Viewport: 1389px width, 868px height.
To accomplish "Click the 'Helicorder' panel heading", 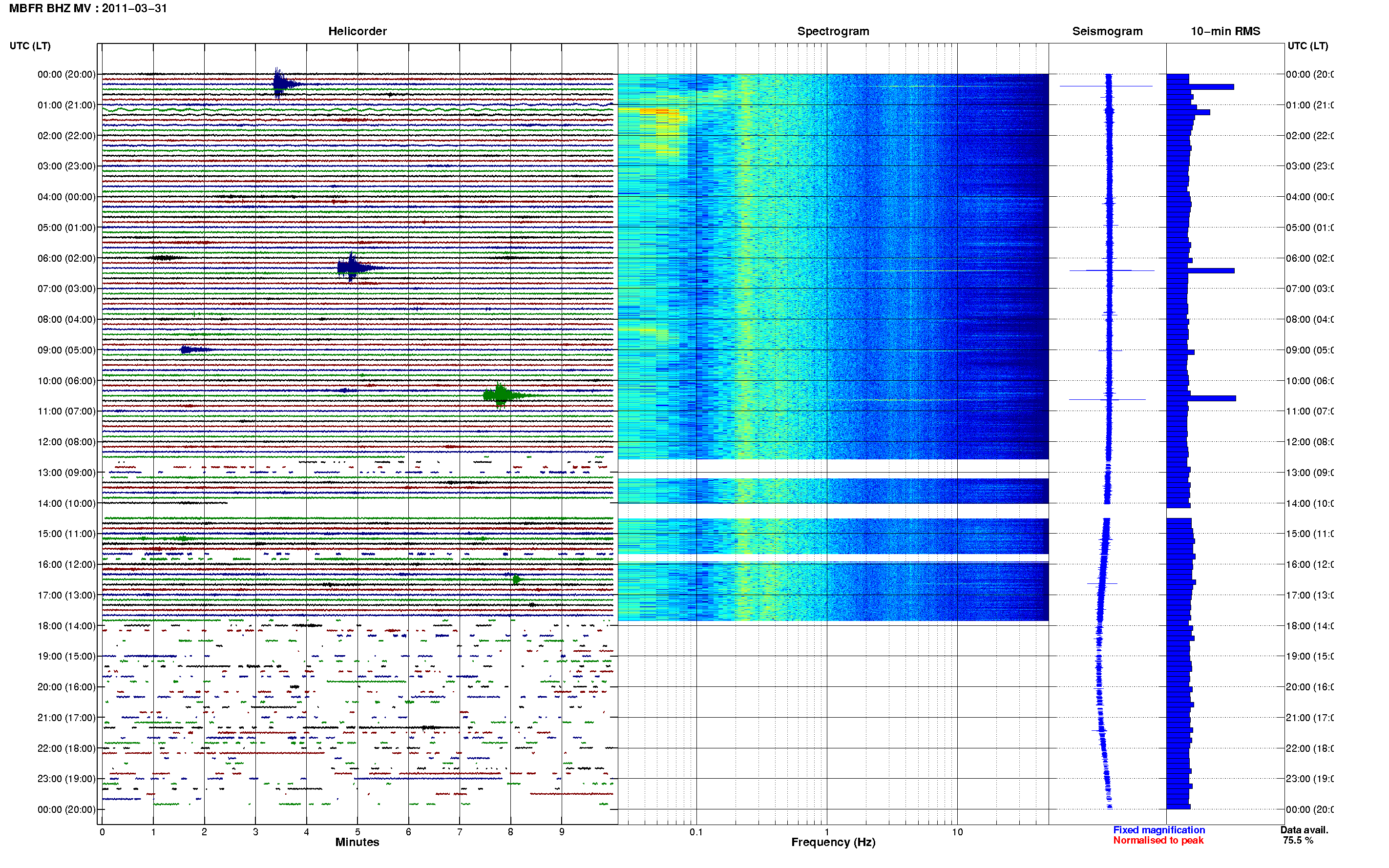I will tap(357, 31).
